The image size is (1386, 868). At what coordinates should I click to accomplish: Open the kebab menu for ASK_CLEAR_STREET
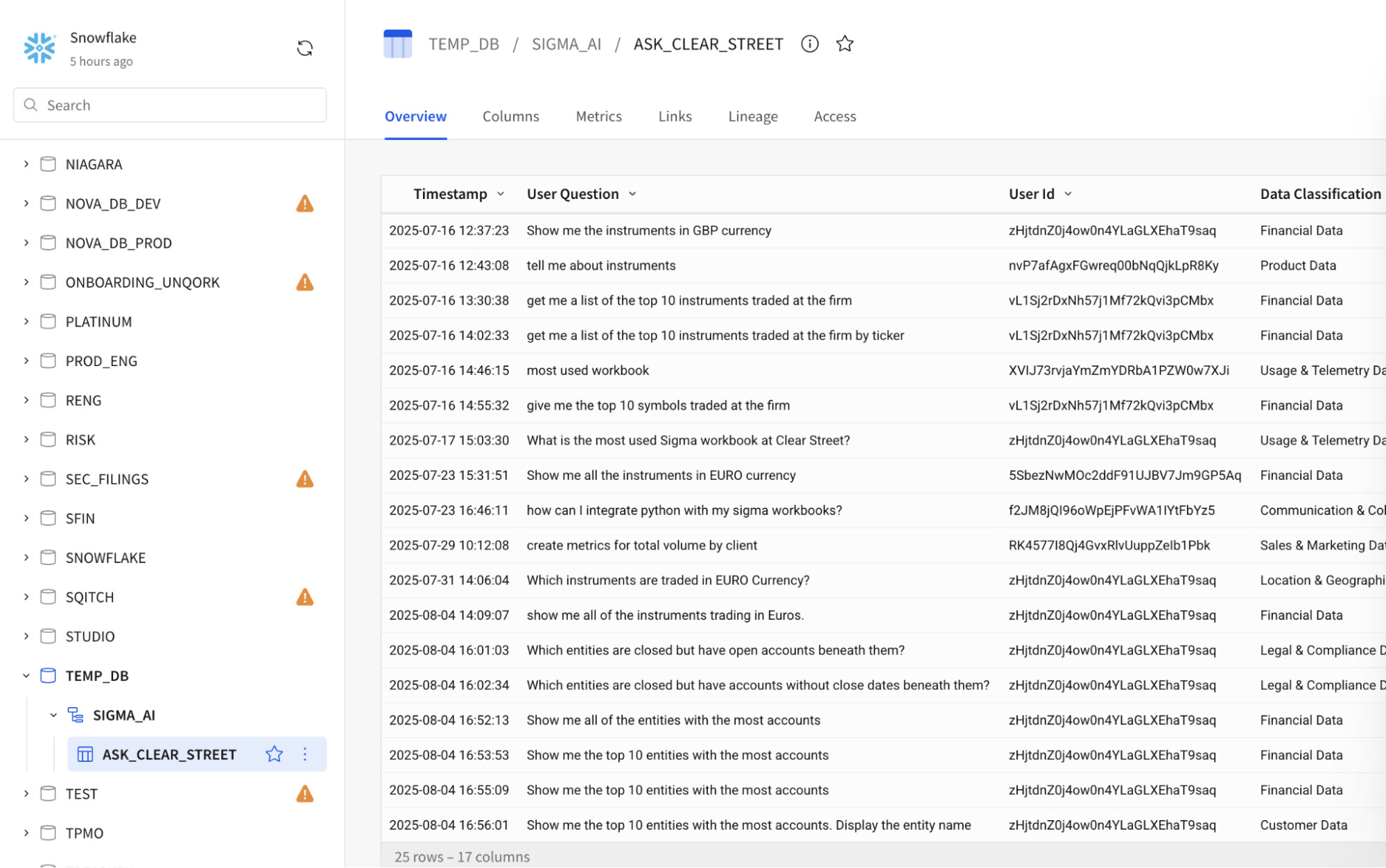(305, 754)
